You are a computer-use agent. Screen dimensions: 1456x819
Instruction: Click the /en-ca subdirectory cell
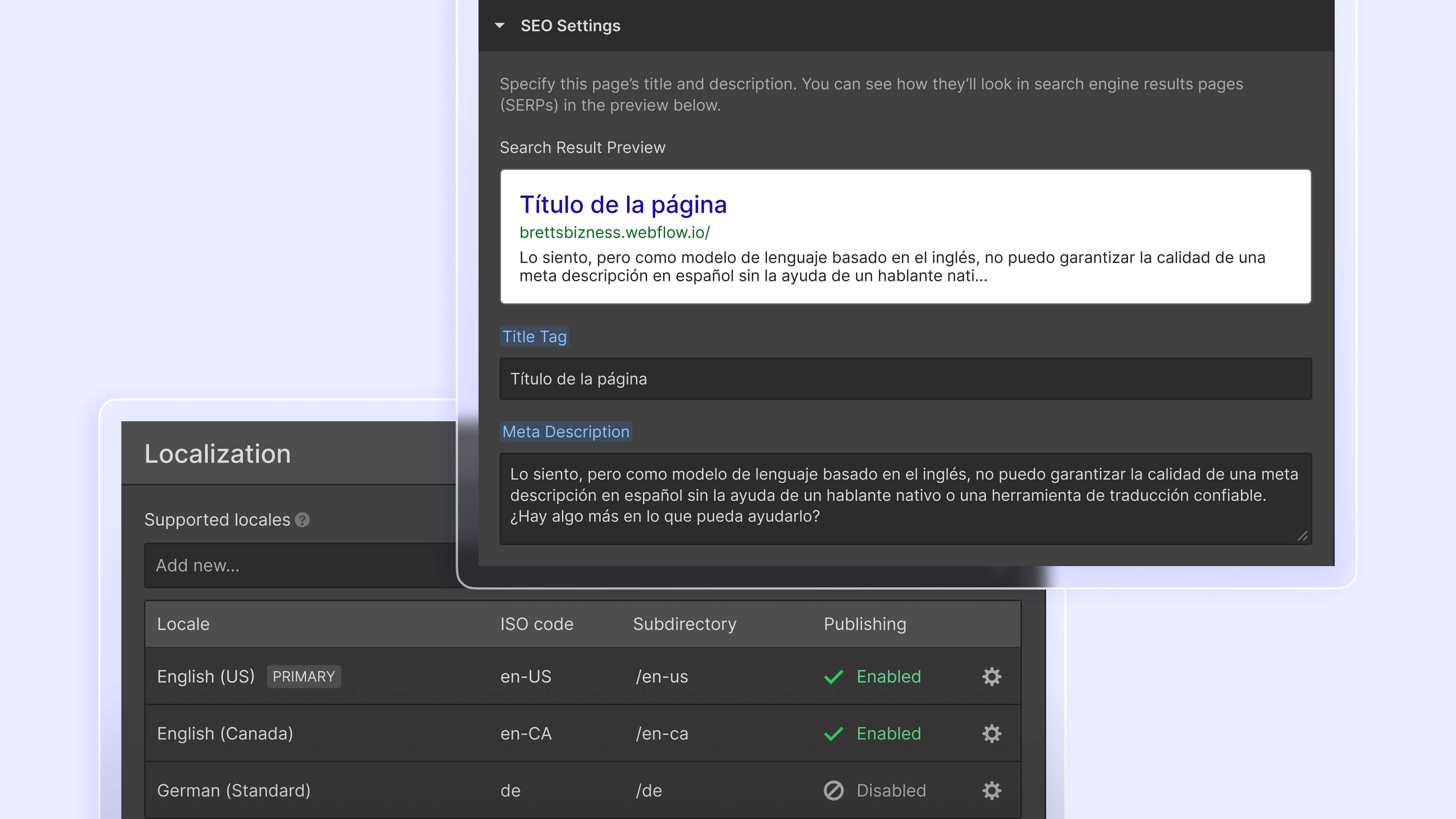[662, 734]
